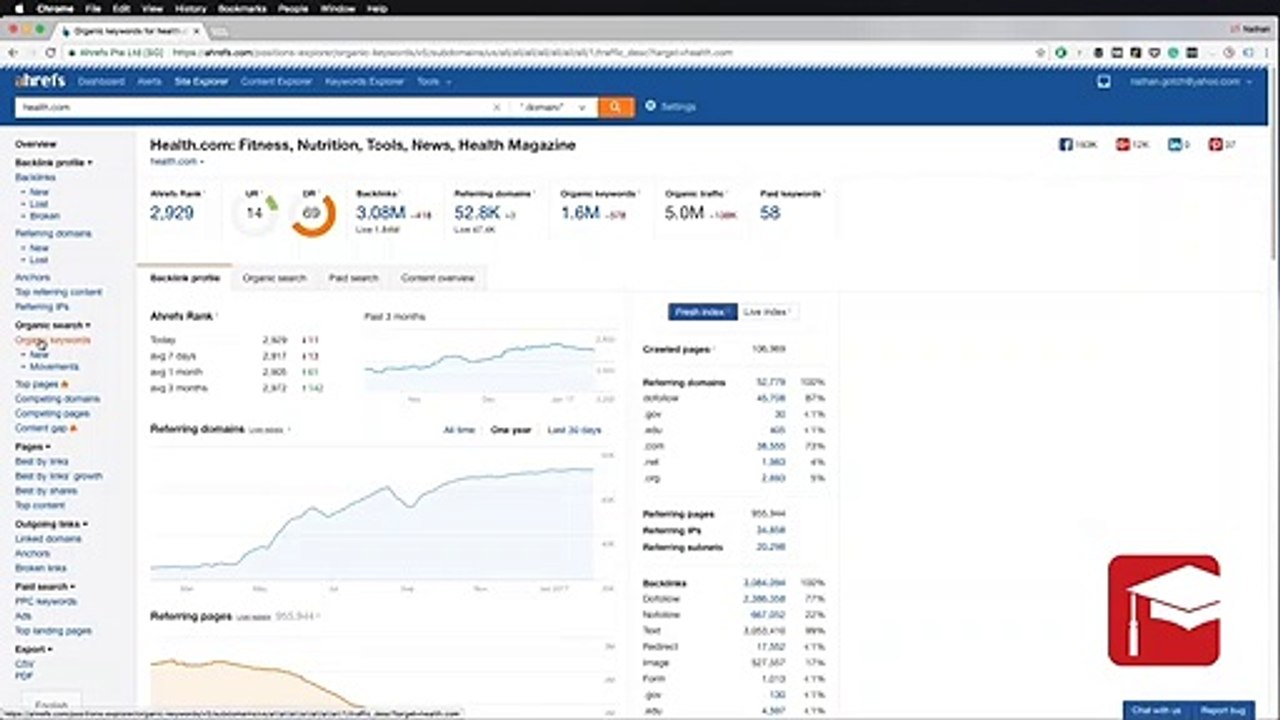Switch to Live index
1280x720 pixels.
click(767, 312)
